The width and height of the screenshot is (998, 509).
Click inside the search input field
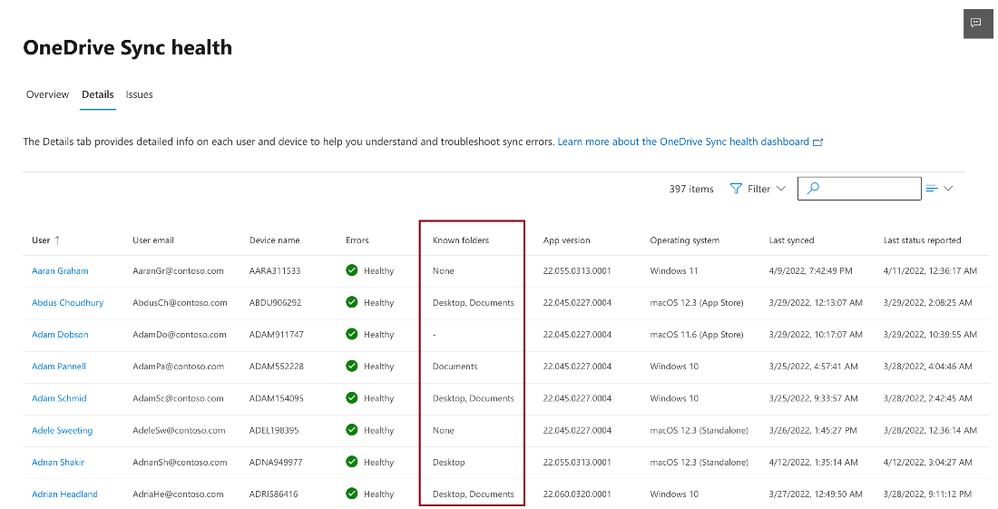click(x=859, y=188)
